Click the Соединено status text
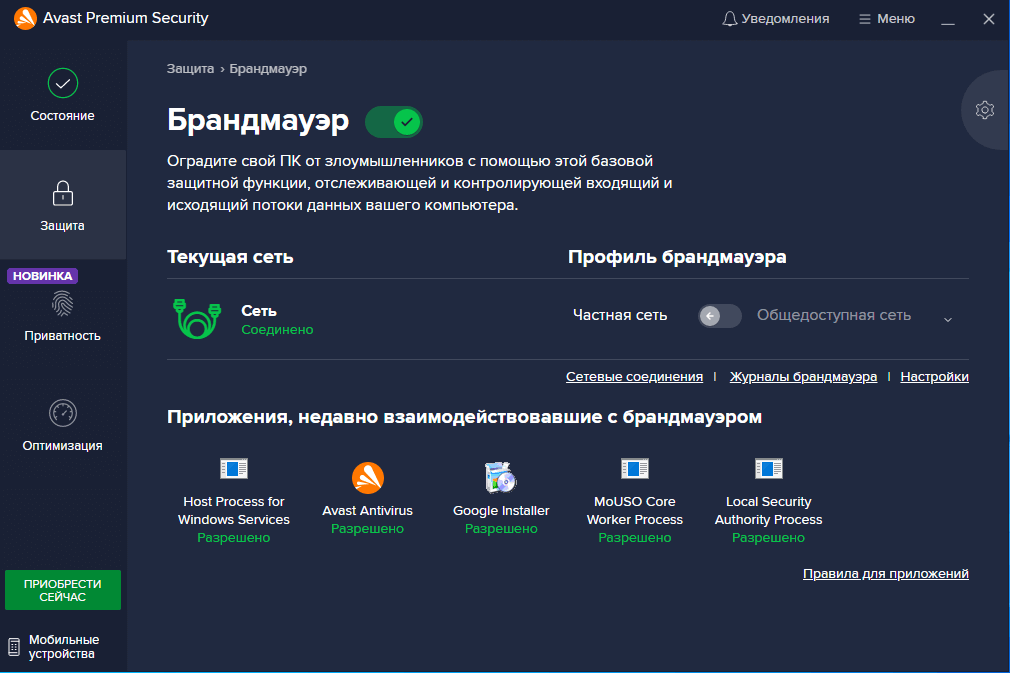 277,330
